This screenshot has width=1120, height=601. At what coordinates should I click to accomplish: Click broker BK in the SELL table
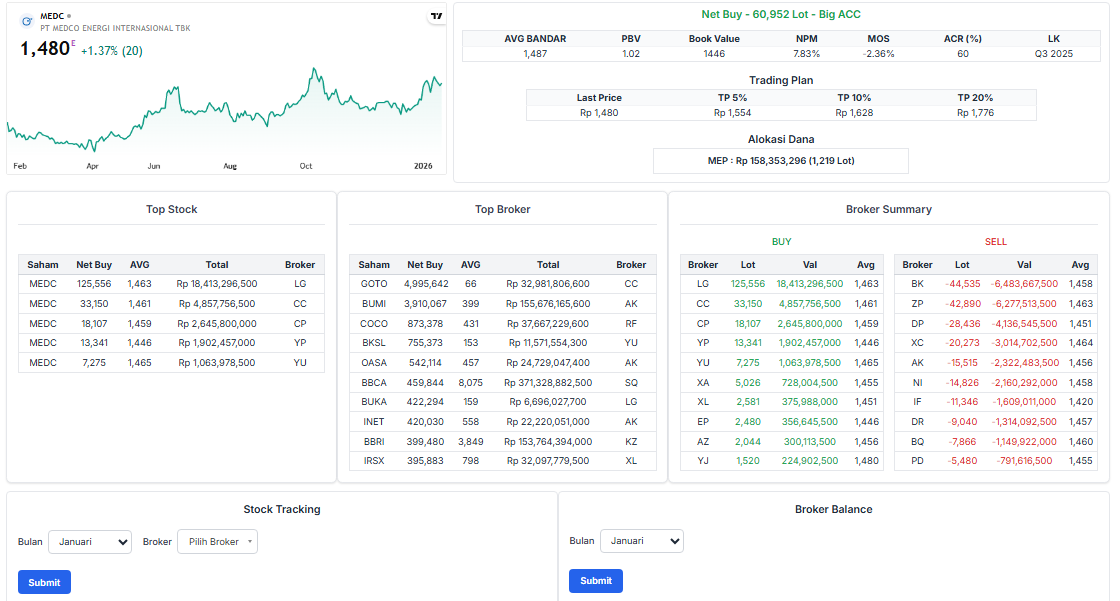[917, 284]
